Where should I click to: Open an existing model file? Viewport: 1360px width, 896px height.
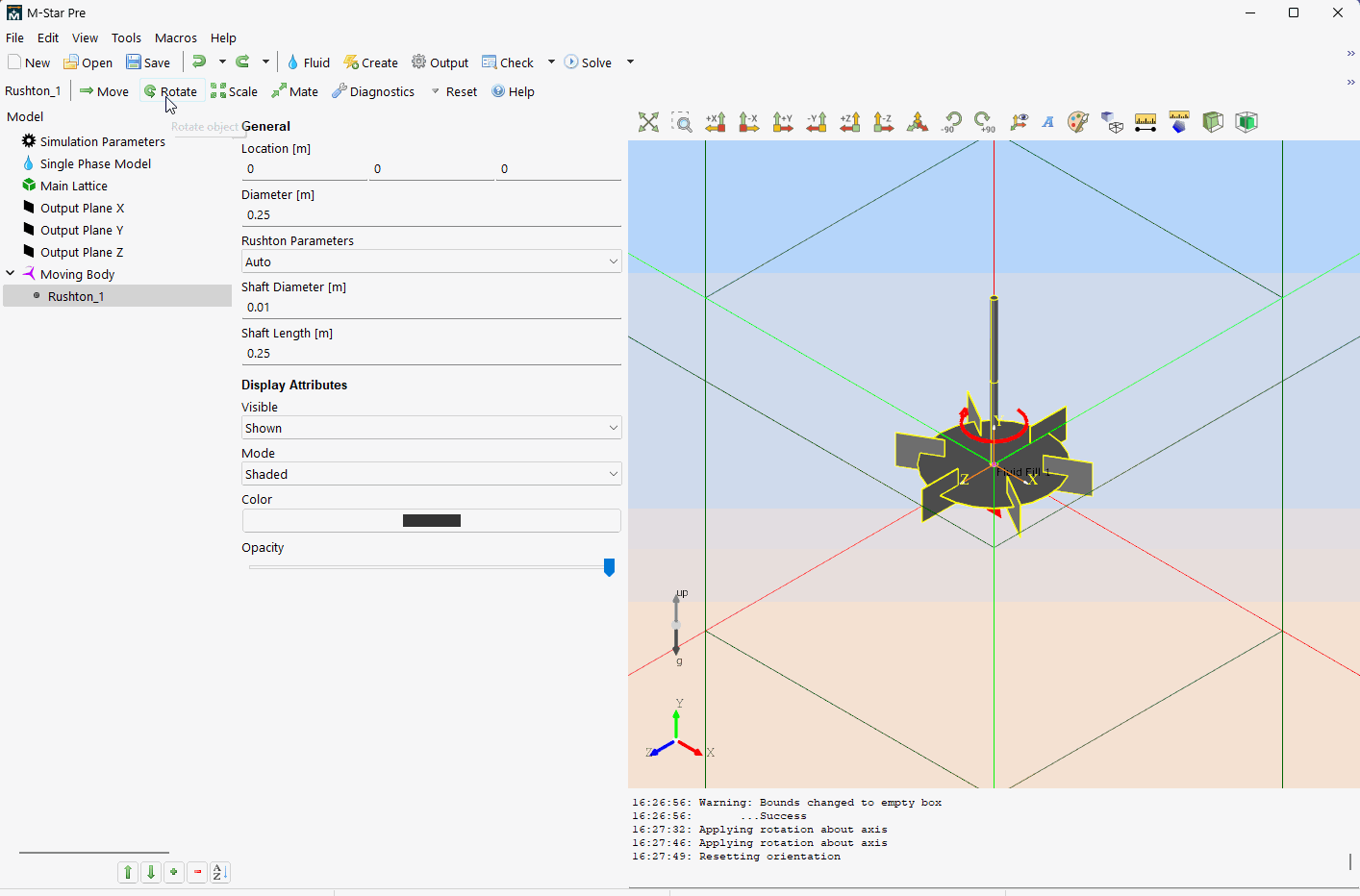coord(88,62)
